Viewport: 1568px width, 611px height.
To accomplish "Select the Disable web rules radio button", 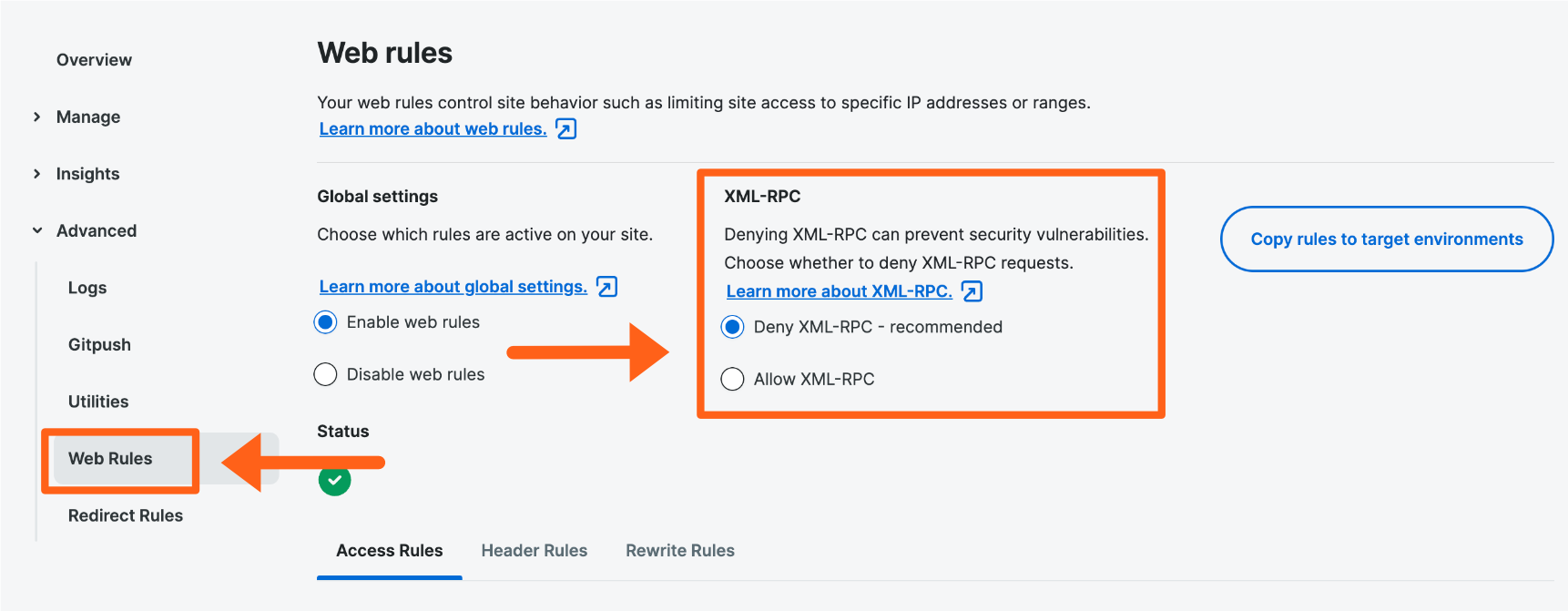I will point(325,373).
